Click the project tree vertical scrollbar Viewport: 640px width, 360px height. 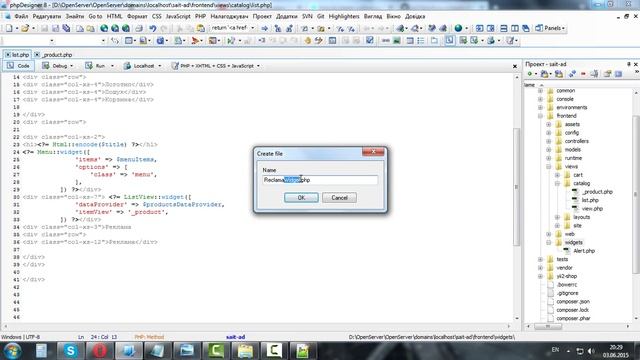coord(637,194)
